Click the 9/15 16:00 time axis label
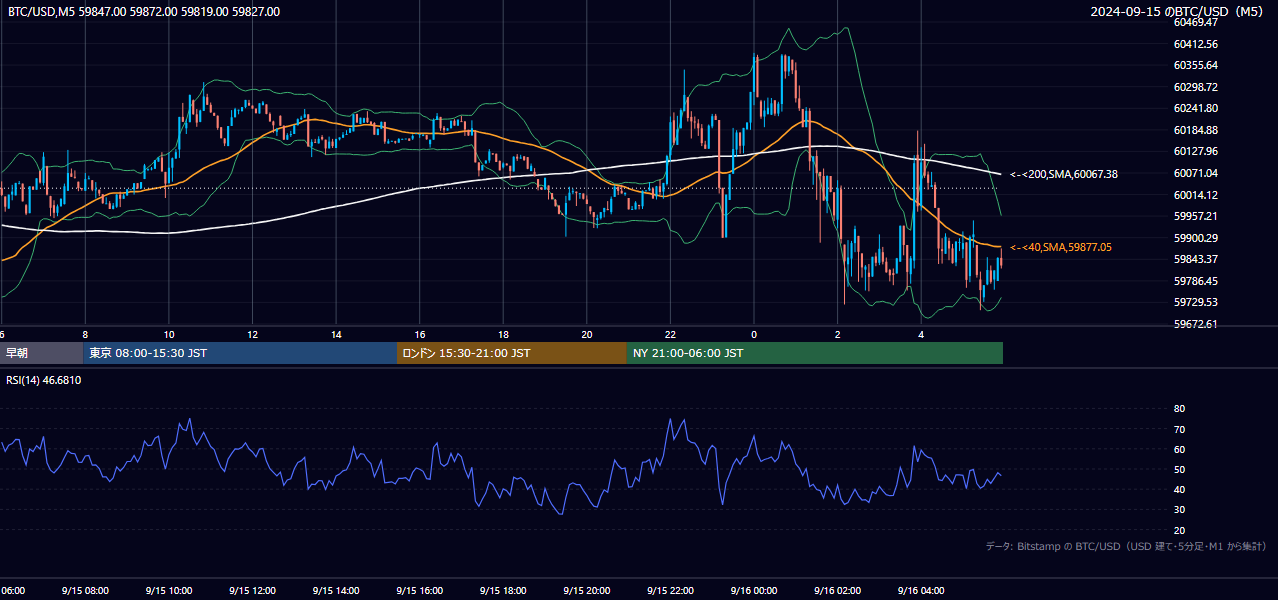Screen dimensions: 1278x600 coord(419,591)
